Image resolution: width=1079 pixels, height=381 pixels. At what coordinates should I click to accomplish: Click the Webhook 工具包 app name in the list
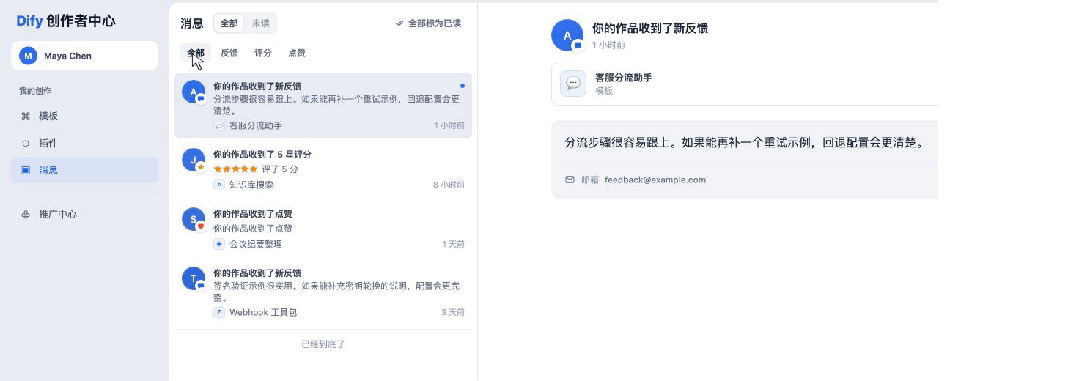pos(263,312)
